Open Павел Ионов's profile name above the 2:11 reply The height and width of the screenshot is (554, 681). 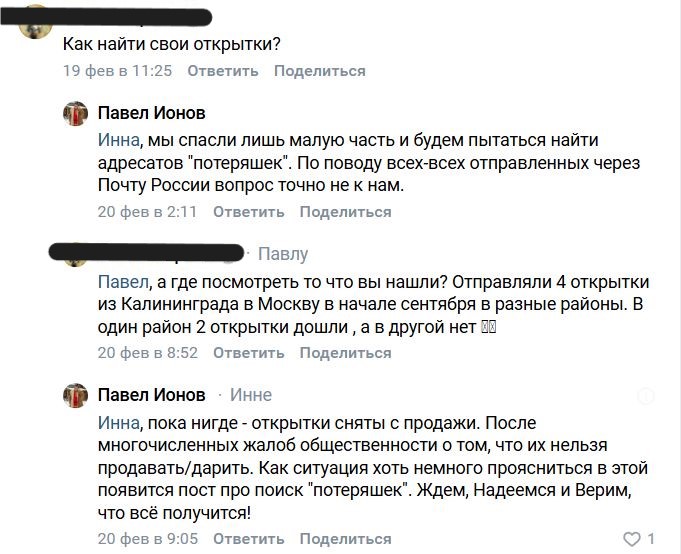point(151,113)
